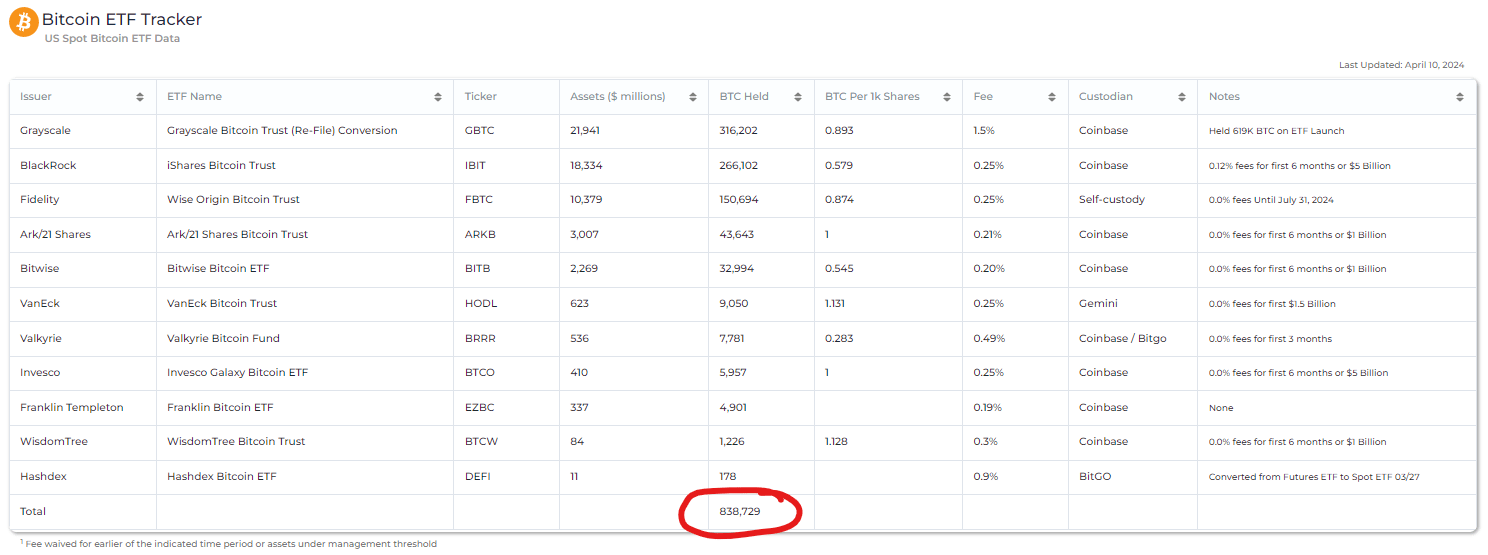Image resolution: width=1488 pixels, height=555 pixels.
Task: Sort by Fee column arrows
Action: tap(1052, 97)
